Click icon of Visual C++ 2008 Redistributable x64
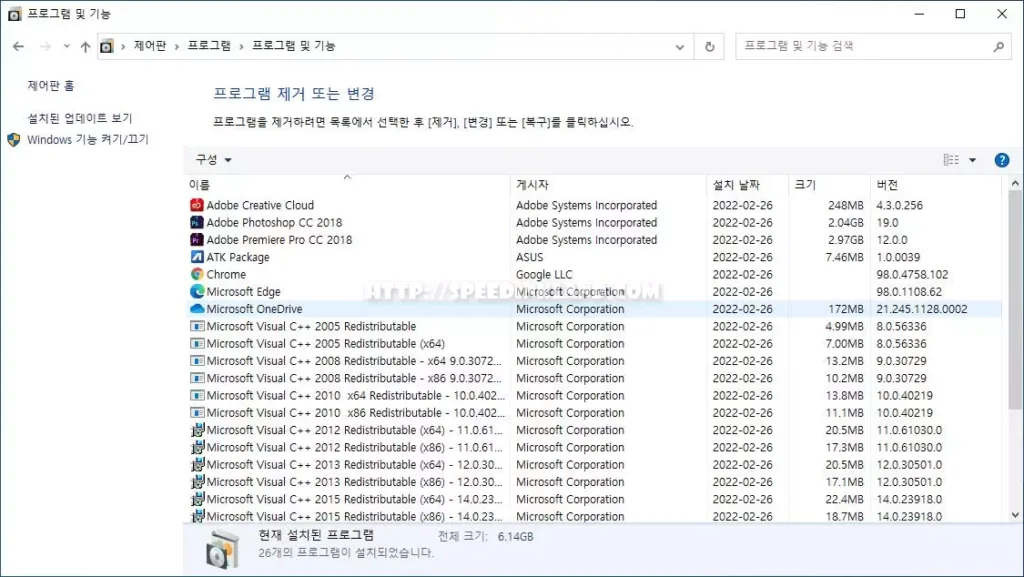This screenshot has width=1024, height=577. pos(197,361)
